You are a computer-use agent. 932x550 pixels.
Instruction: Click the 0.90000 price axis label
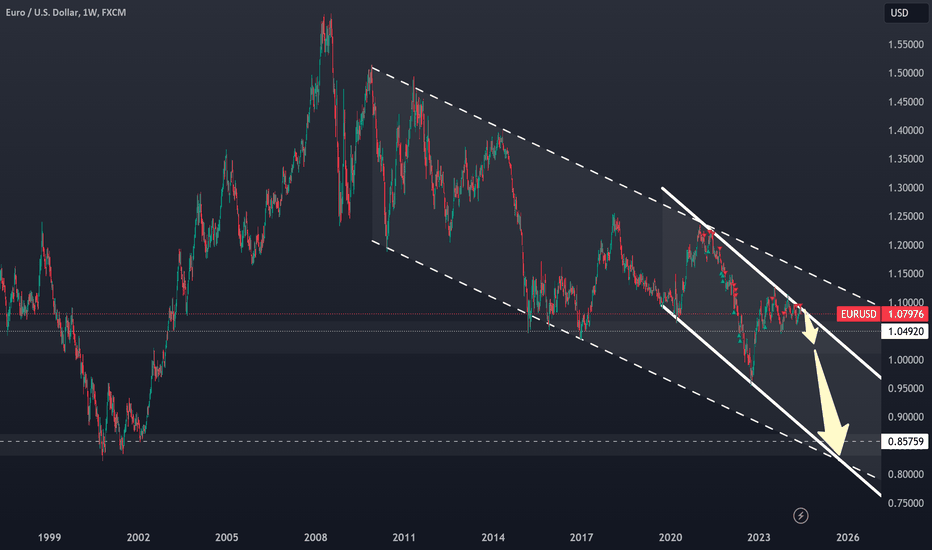pyautogui.click(x=906, y=417)
